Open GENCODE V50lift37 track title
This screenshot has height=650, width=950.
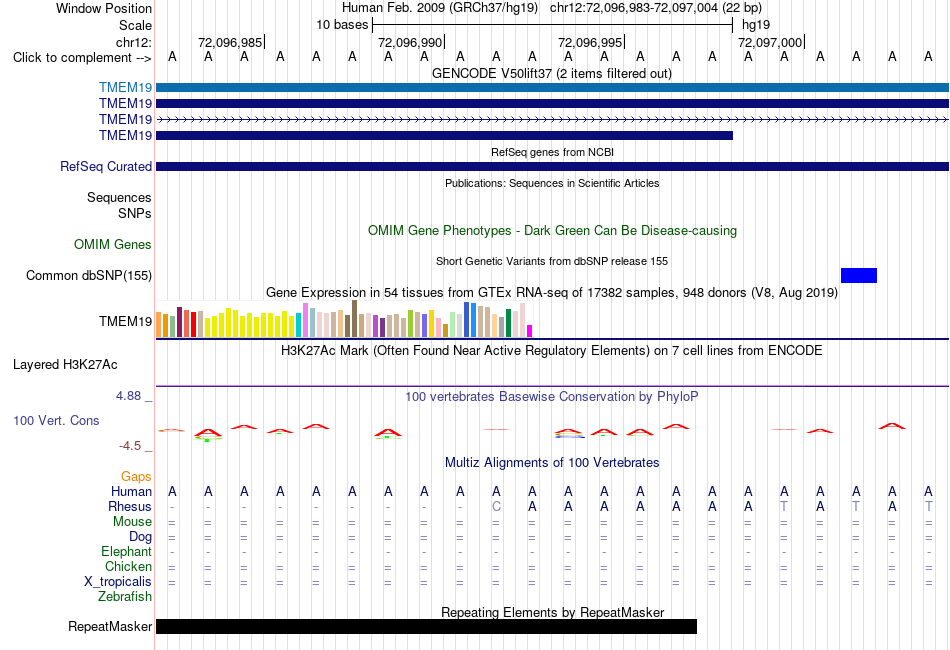[551, 73]
